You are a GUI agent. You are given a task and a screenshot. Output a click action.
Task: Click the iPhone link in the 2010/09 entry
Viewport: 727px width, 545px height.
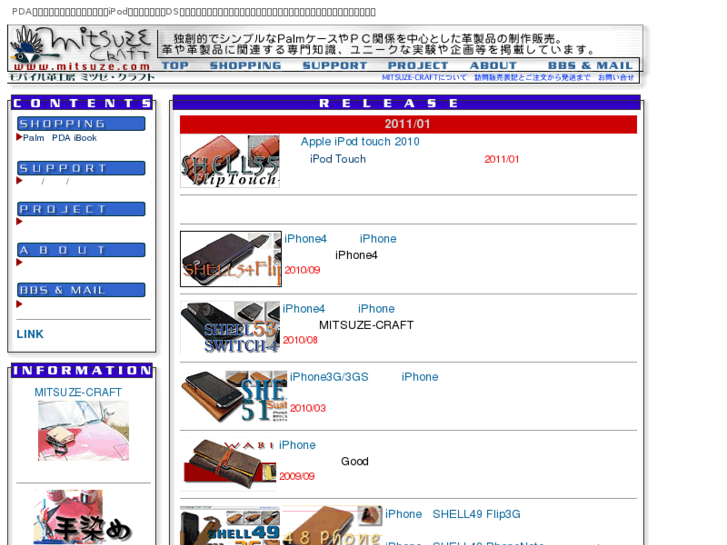pyautogui.click(x=378, y=239)
